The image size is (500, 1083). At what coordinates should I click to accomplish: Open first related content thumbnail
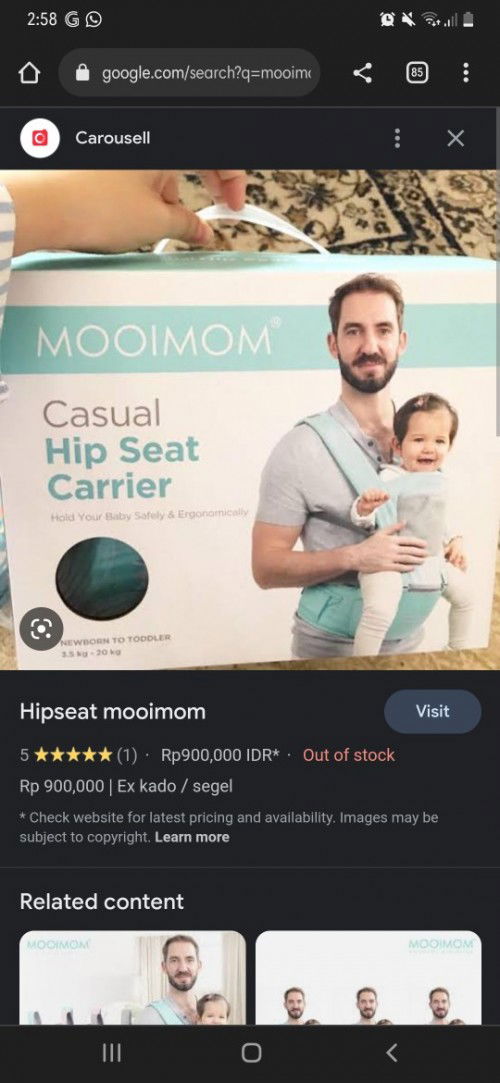pyautogui.click(x=133, y=977)
